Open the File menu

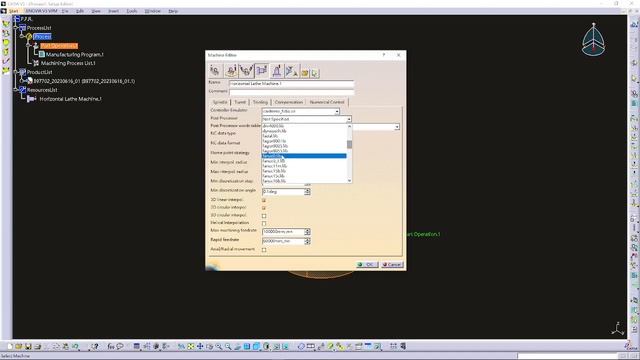pos(65,11)
